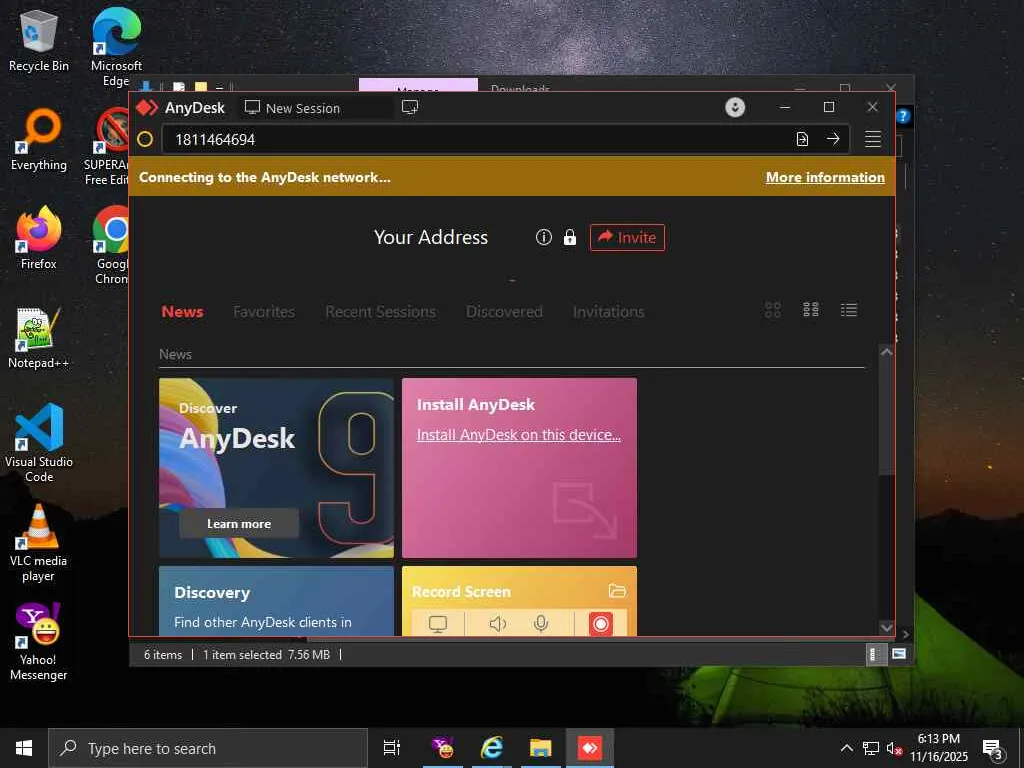This screenshot has height=768, width=1024.
Task: Open the AnyDesk hamburger main menu
Action: click(x=873, y=139)
